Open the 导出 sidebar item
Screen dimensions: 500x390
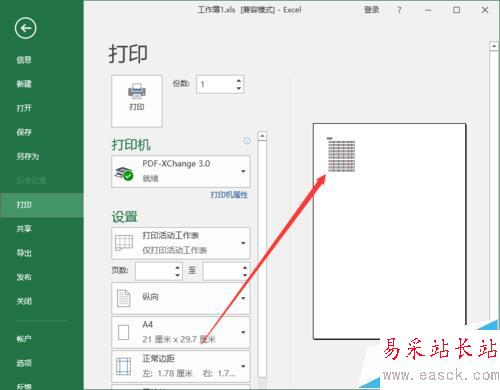tap(24, 253)
